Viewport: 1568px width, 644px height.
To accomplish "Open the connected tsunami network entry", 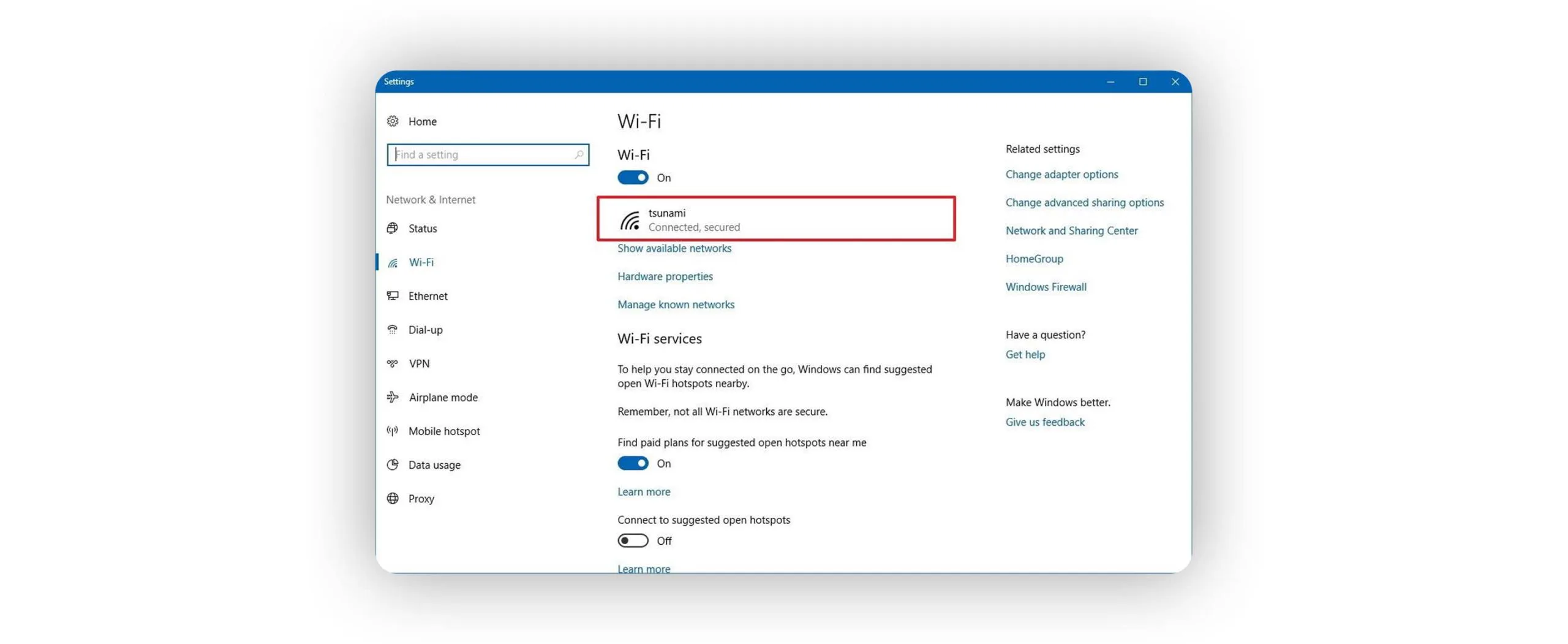I will coord(775,219).
